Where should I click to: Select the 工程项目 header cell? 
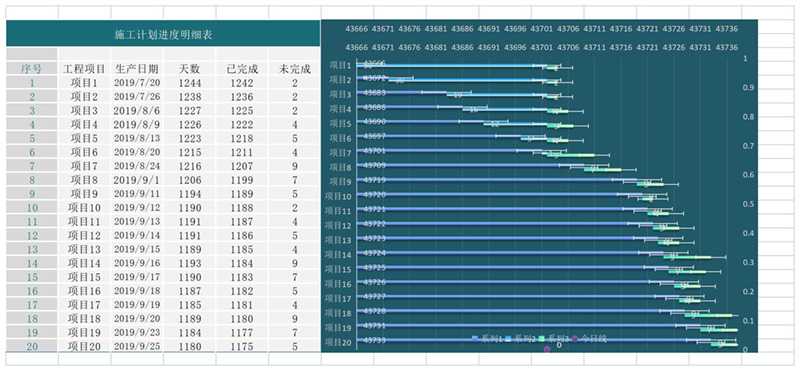[84, 69]
